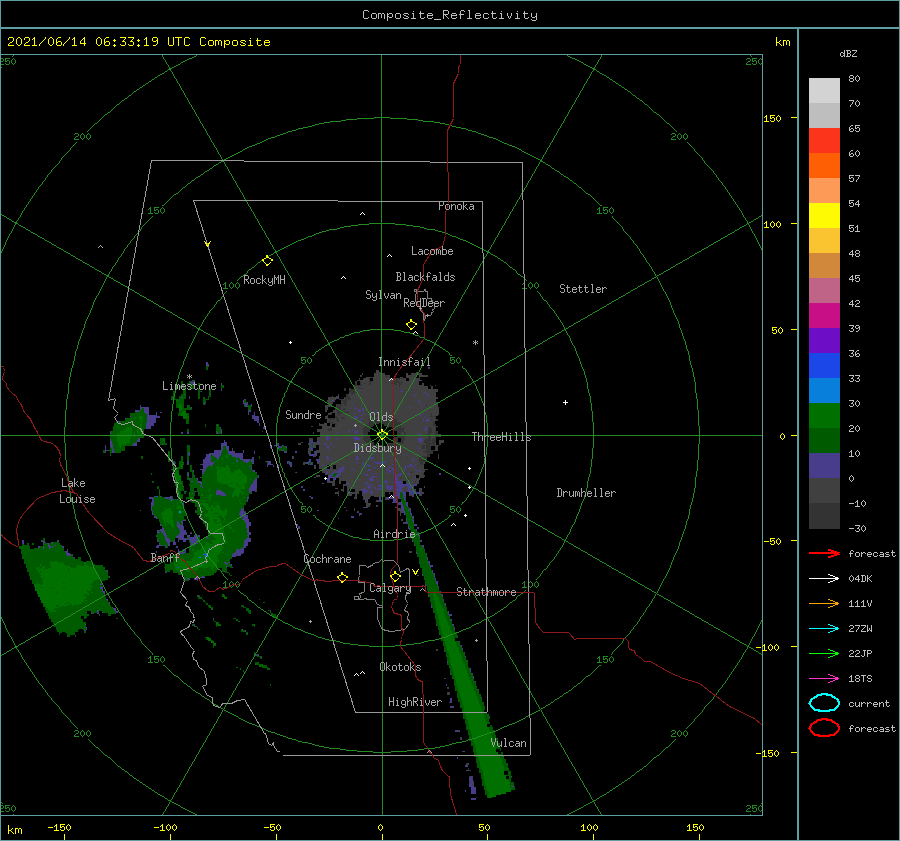Click the HighRiver label
This screenshot has height=841, width=900.
coord(415,702)
